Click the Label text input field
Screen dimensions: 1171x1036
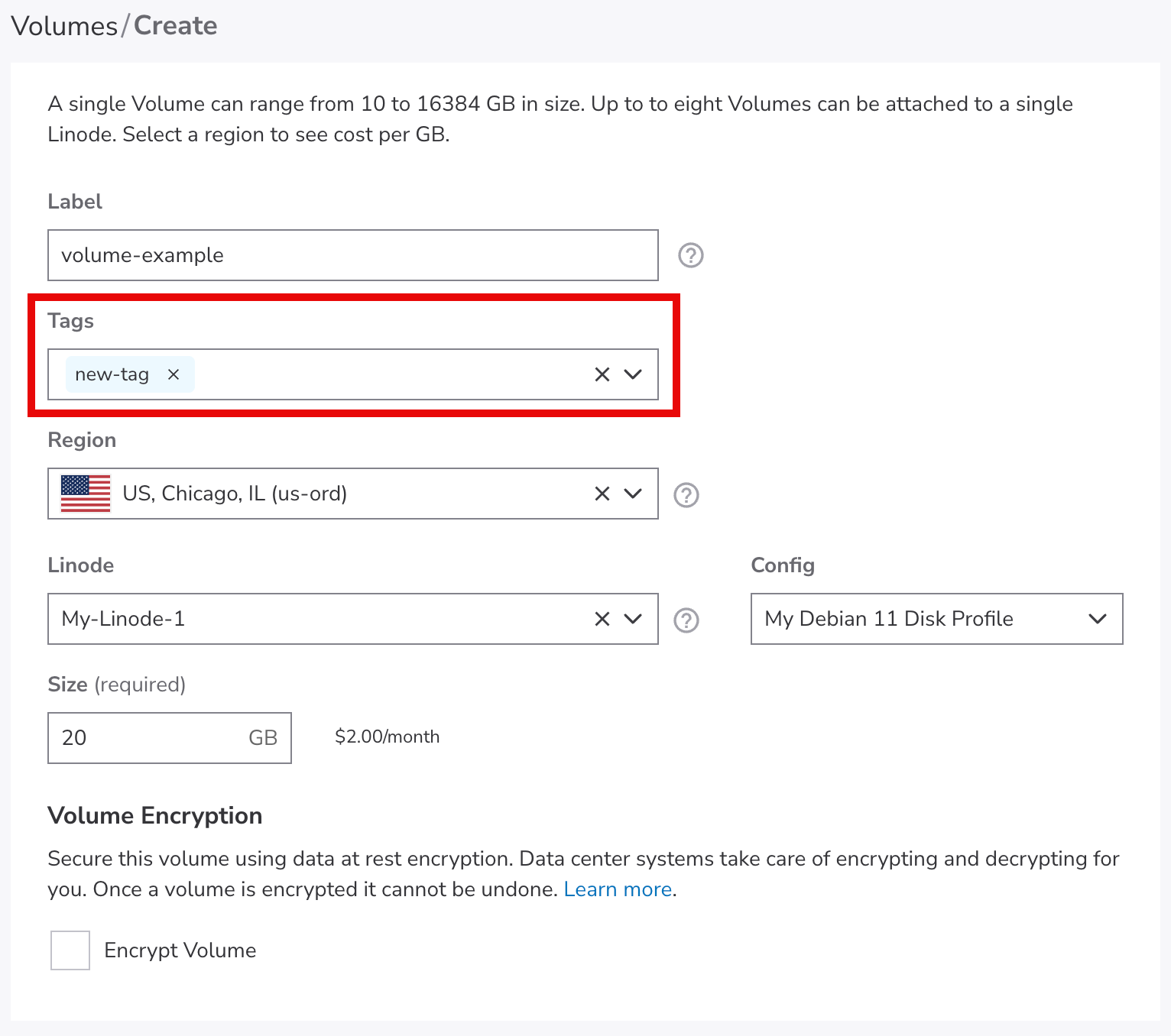352,255
